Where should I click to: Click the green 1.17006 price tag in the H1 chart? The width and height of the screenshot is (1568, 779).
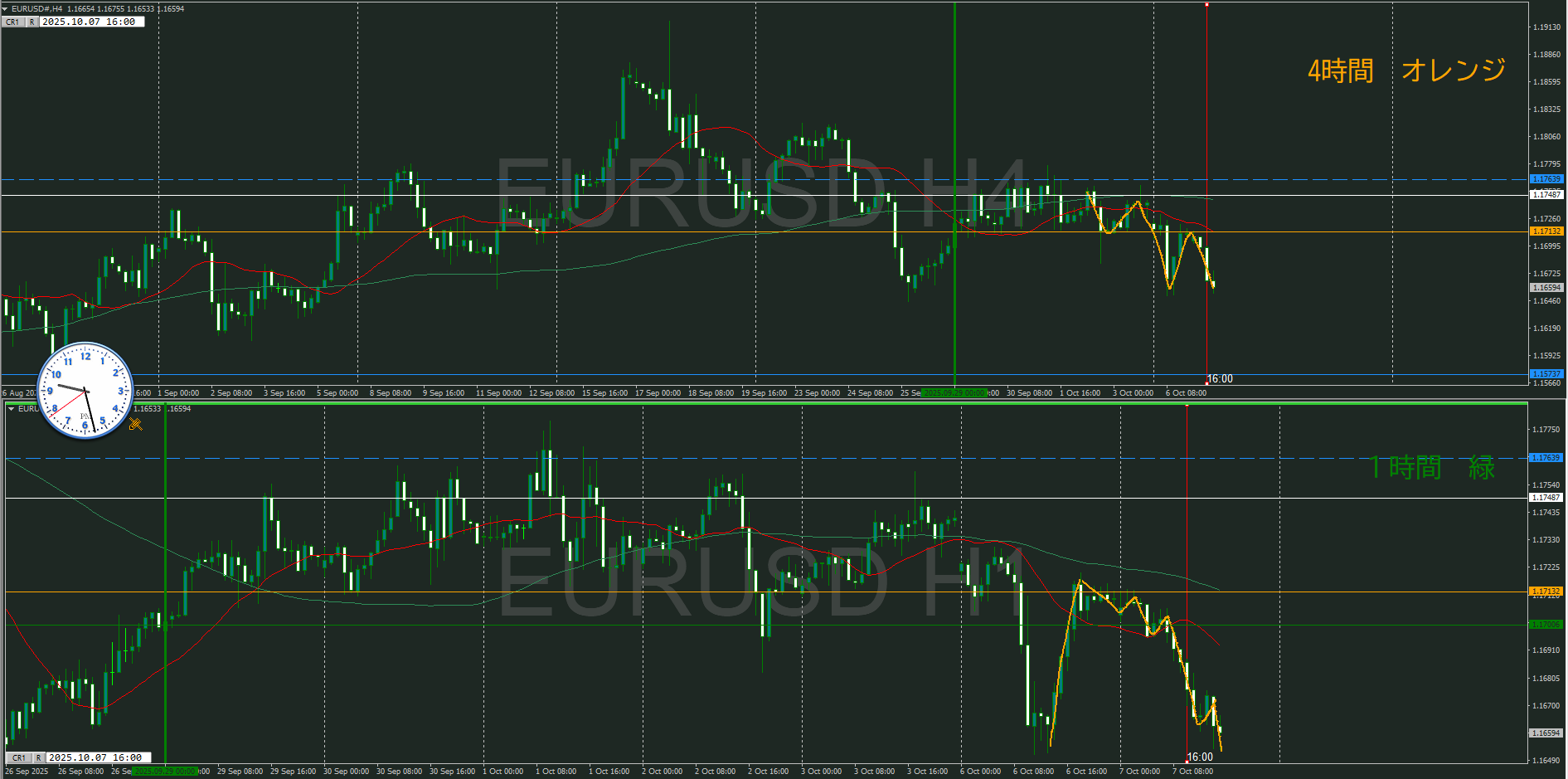click(x=1546, y=625)
